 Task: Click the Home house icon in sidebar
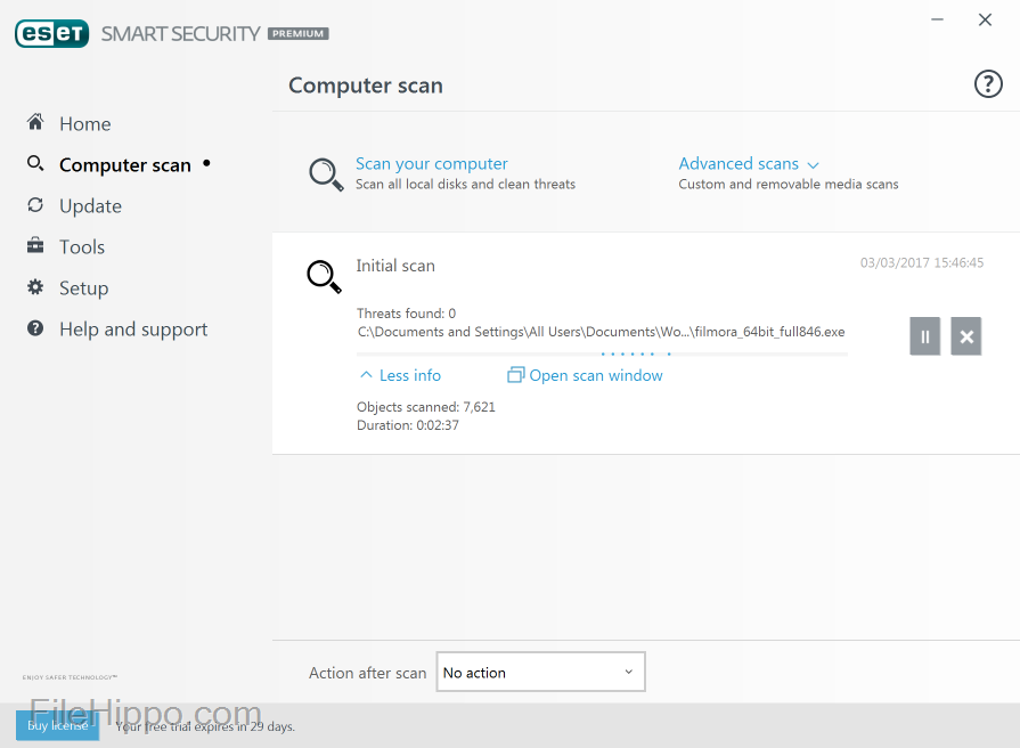coord(36,123)
